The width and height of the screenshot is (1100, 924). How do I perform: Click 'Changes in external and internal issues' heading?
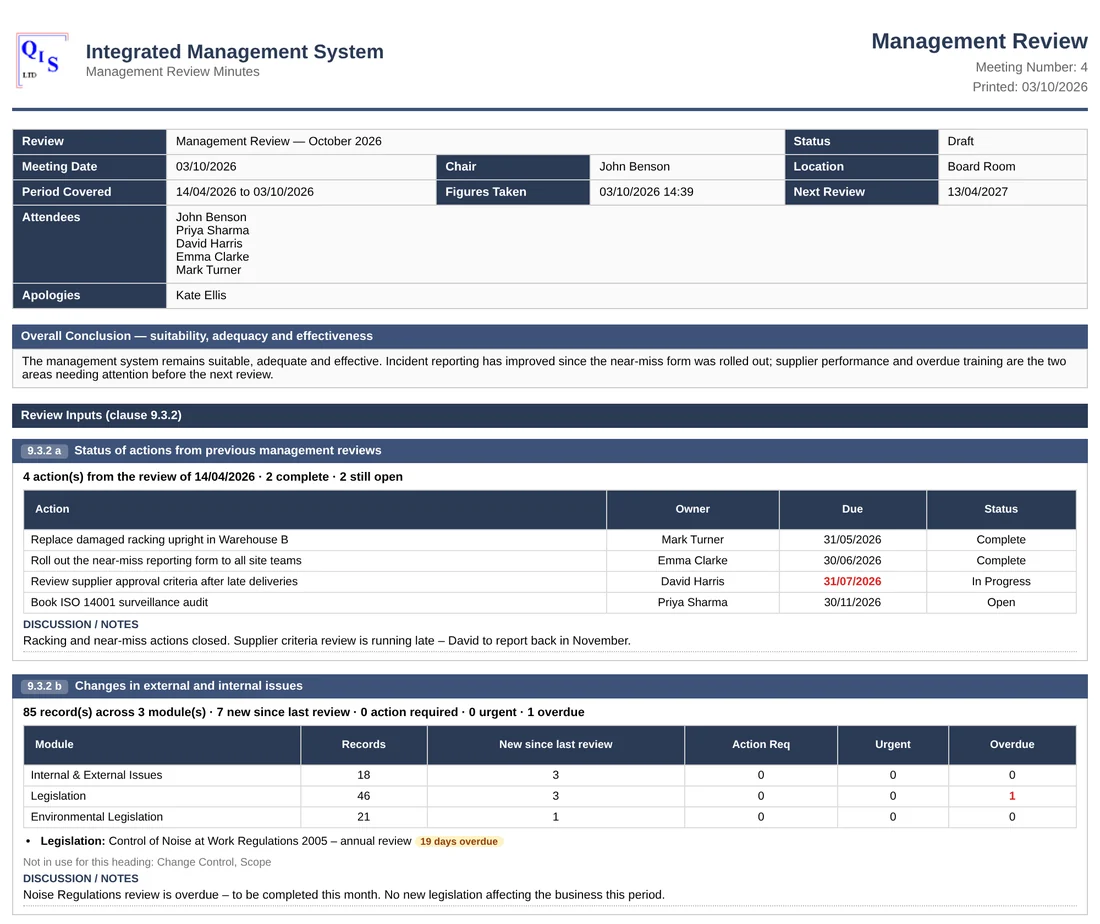tap(189, 686)
